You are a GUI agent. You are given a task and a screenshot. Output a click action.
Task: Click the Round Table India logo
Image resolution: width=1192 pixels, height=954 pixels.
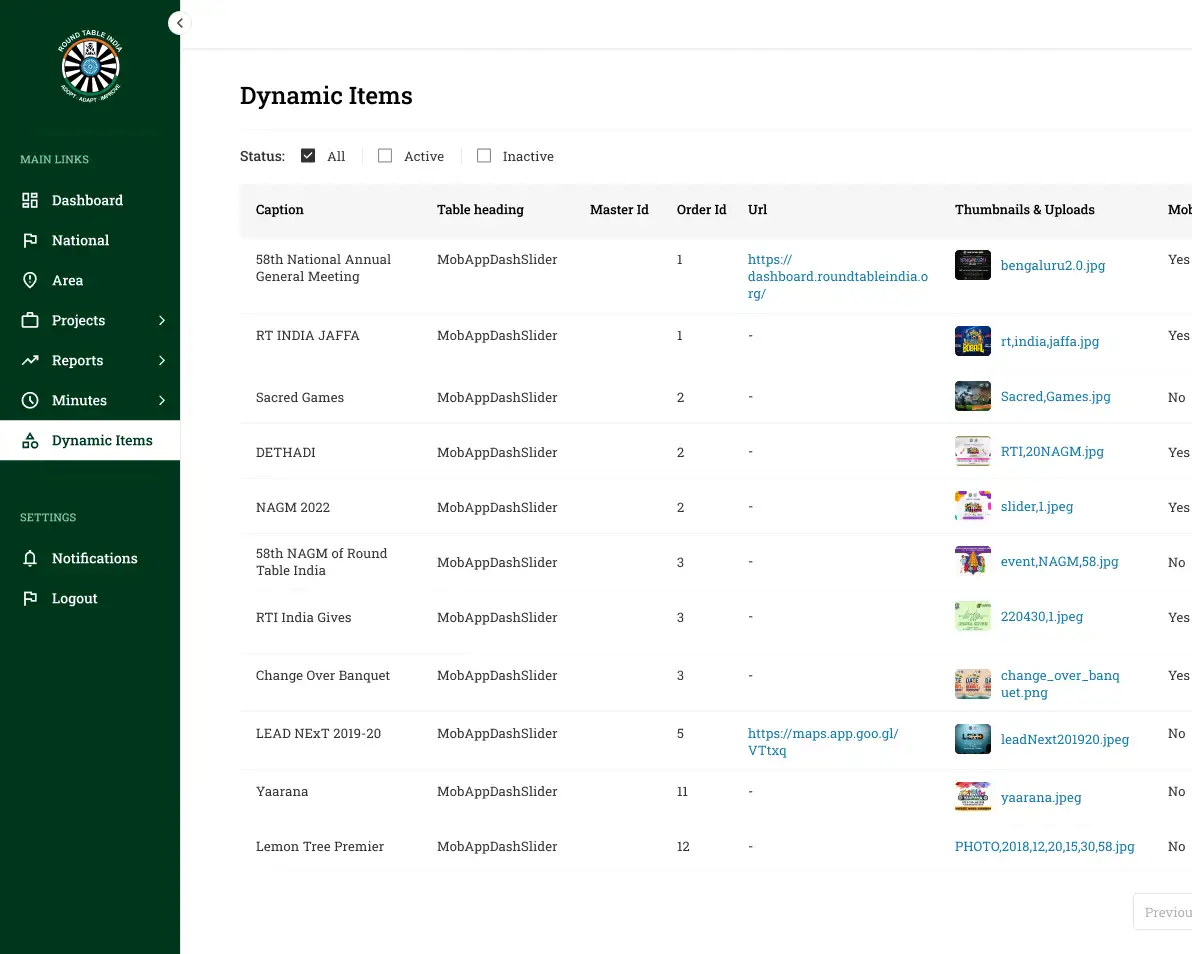click(x=90, y=66)
